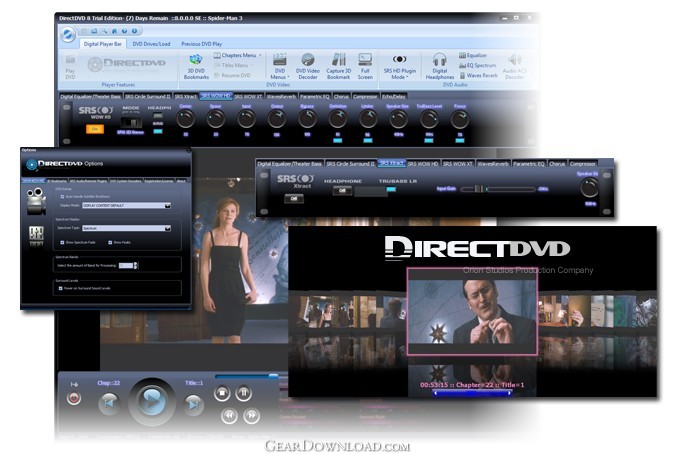675x454 pixels.
Task: Open About tab in Options dialog
Action: click(181, 181)
